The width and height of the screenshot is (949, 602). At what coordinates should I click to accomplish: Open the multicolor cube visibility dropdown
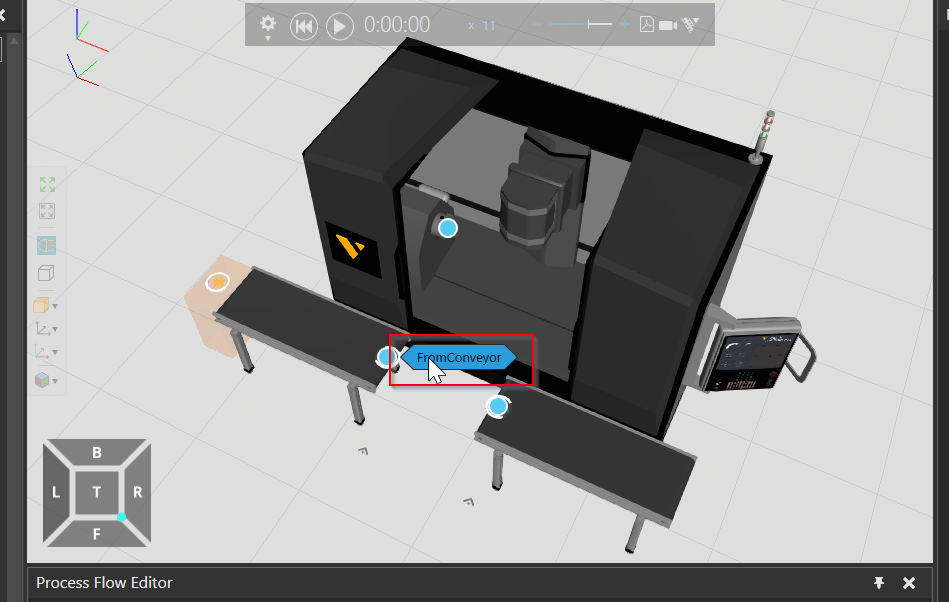coord(46,381)
